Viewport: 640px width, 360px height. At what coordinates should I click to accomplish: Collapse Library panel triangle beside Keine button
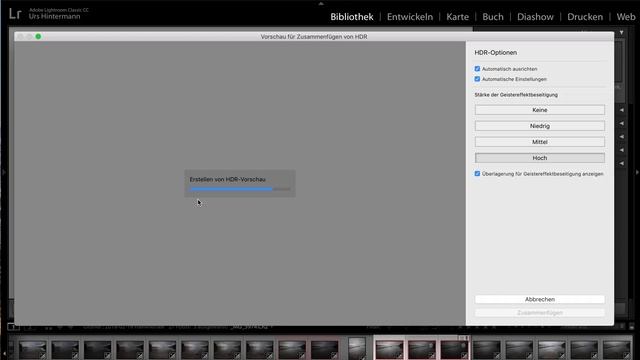(621, 110)
